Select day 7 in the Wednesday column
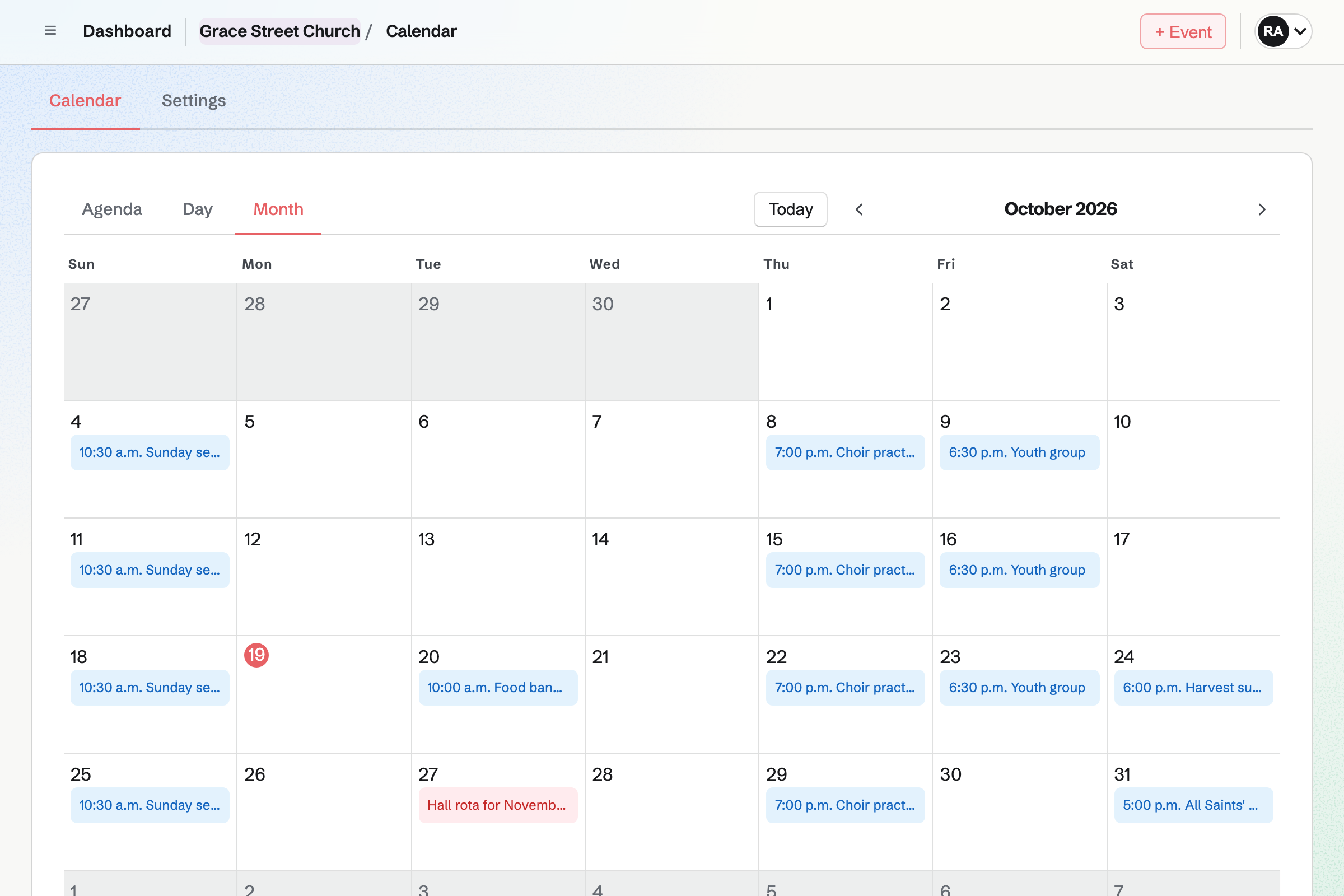This screenshot has width=1344, height=896. point(596,422)
